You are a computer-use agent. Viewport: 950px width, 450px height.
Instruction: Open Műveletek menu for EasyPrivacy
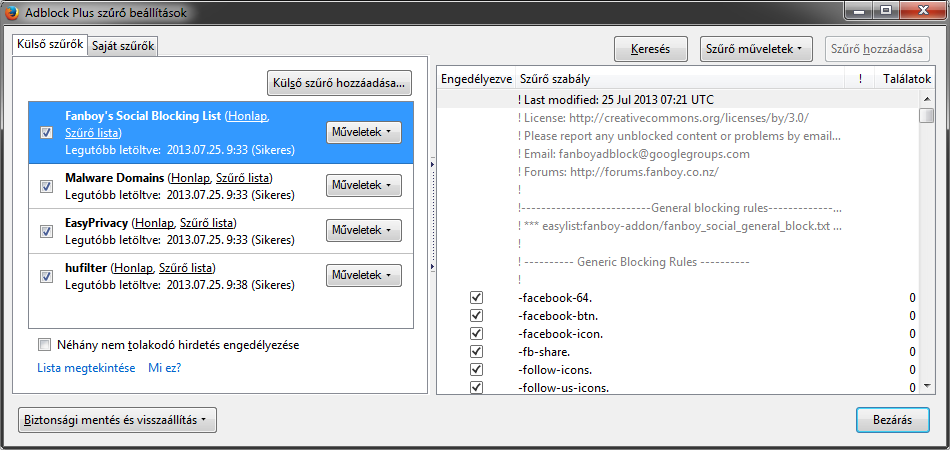[364, 230]
